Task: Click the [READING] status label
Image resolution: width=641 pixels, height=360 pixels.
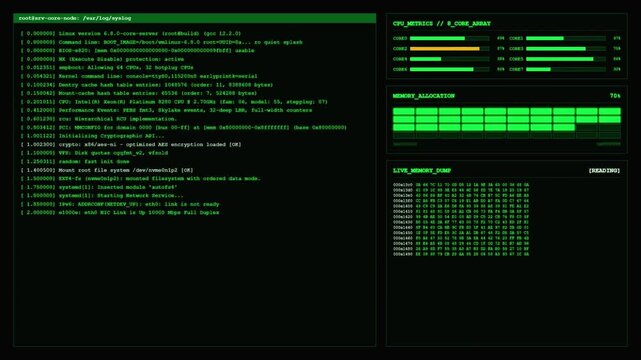Action: pos(604,171)
